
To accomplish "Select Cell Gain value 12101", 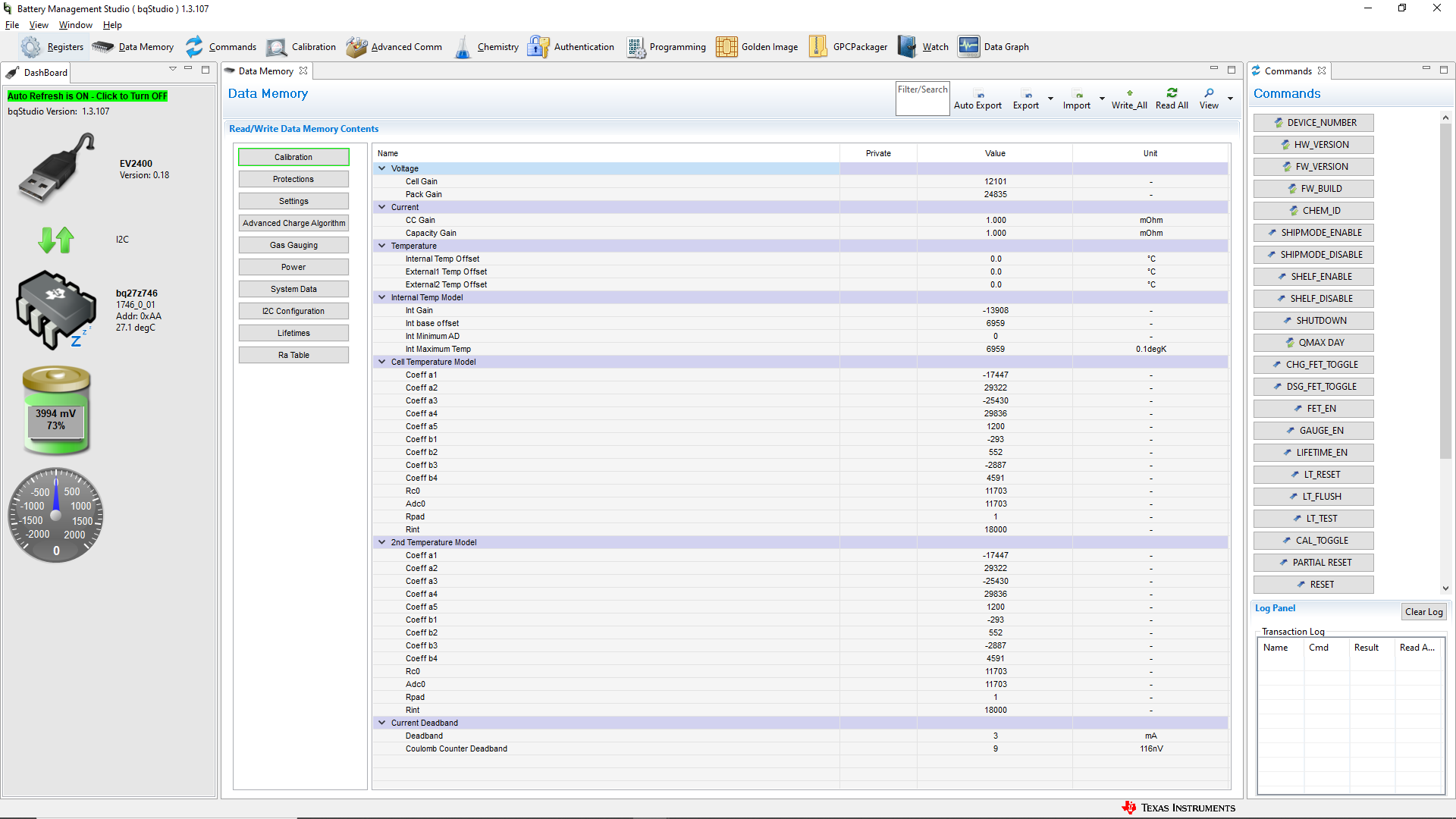I will (995, 182).
